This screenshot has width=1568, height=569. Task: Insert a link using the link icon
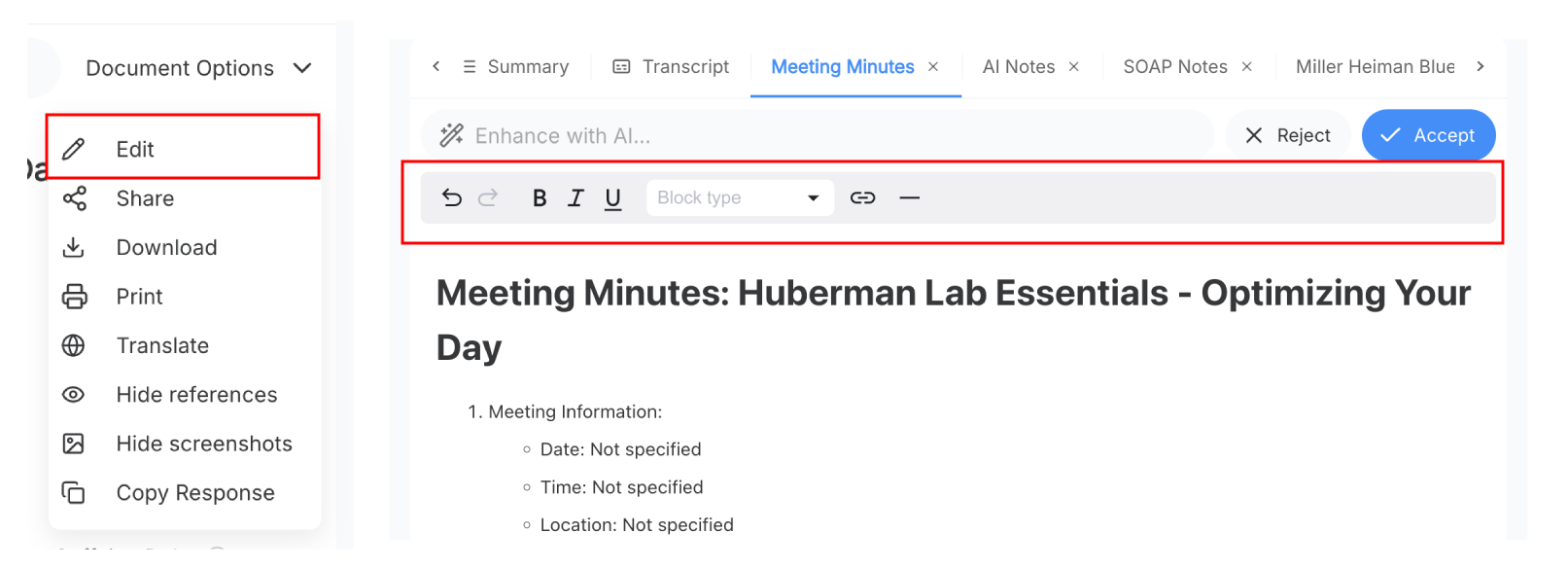click(x=862, y=198)
